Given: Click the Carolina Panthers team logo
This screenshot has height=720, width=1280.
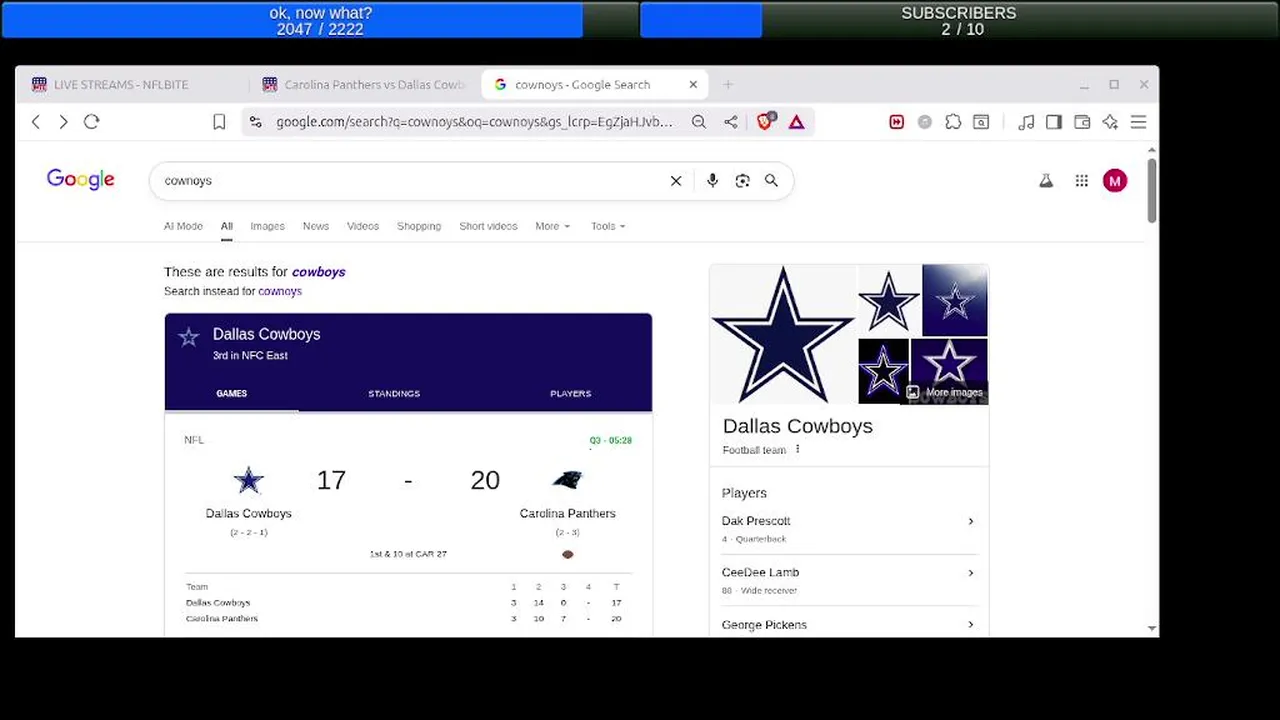Looking at the screenshot, I should (x=567, y=480).
